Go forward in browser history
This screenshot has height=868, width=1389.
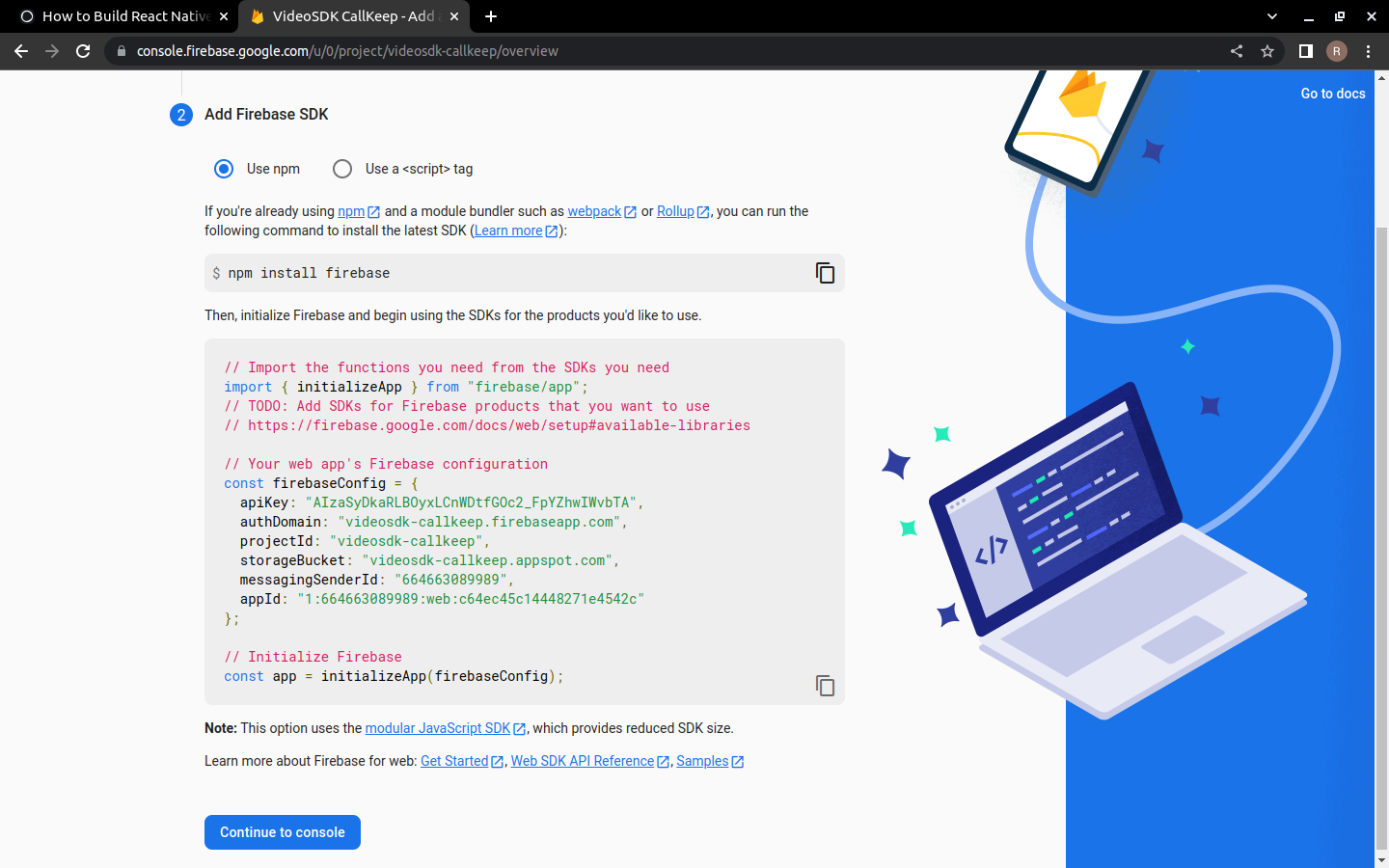point(52,51)
